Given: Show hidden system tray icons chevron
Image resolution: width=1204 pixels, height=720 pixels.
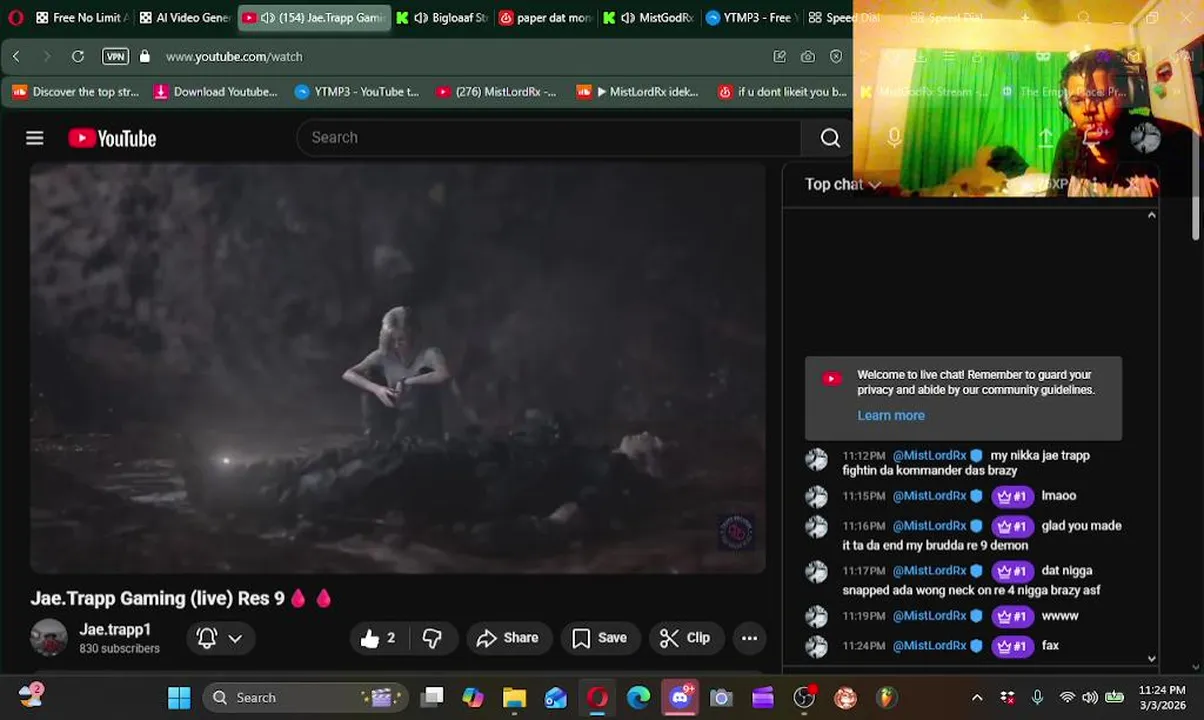Looking at the screenshot, I should coord(977,698).
